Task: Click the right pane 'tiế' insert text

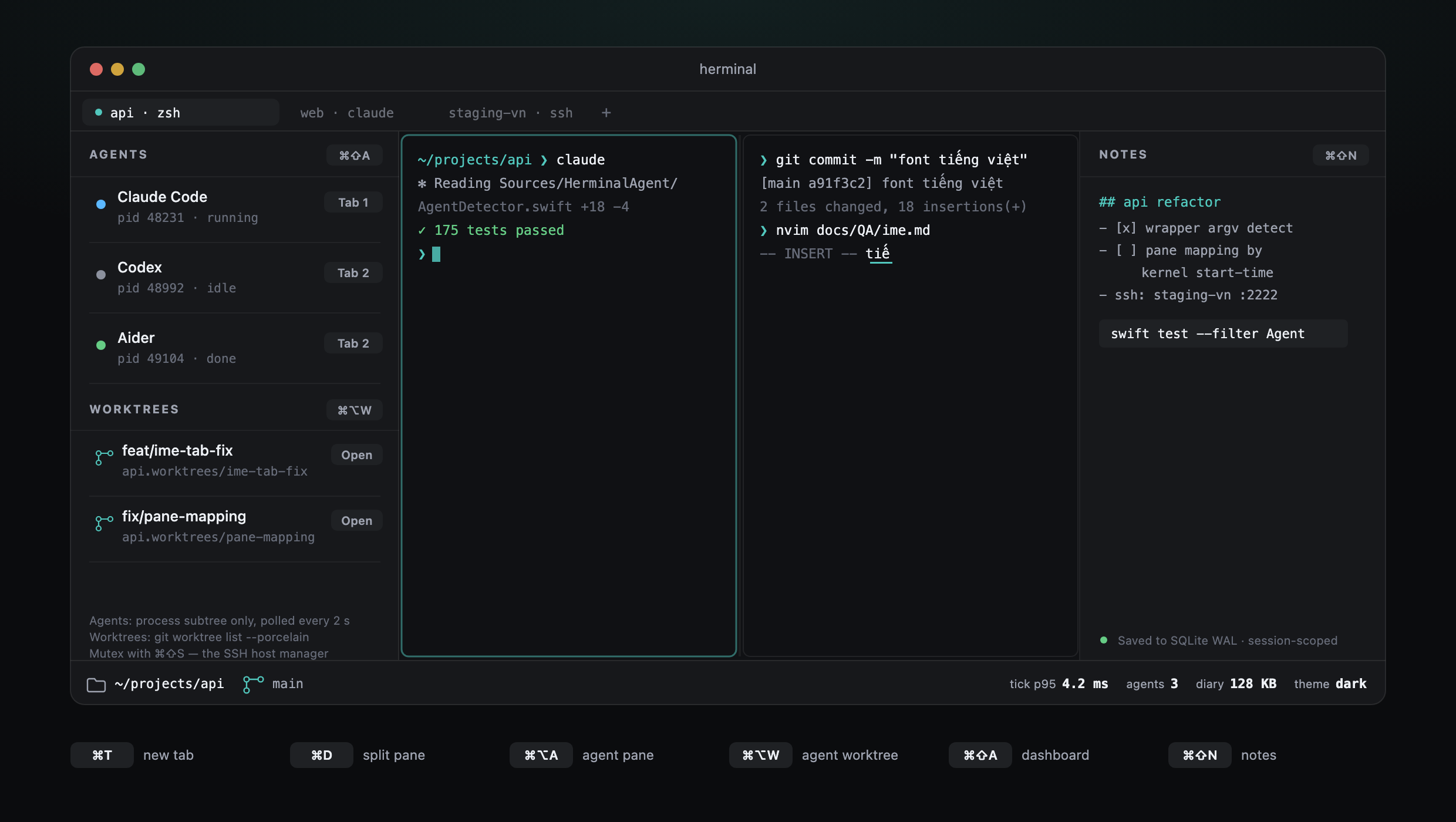Action: tap(878, 253)
